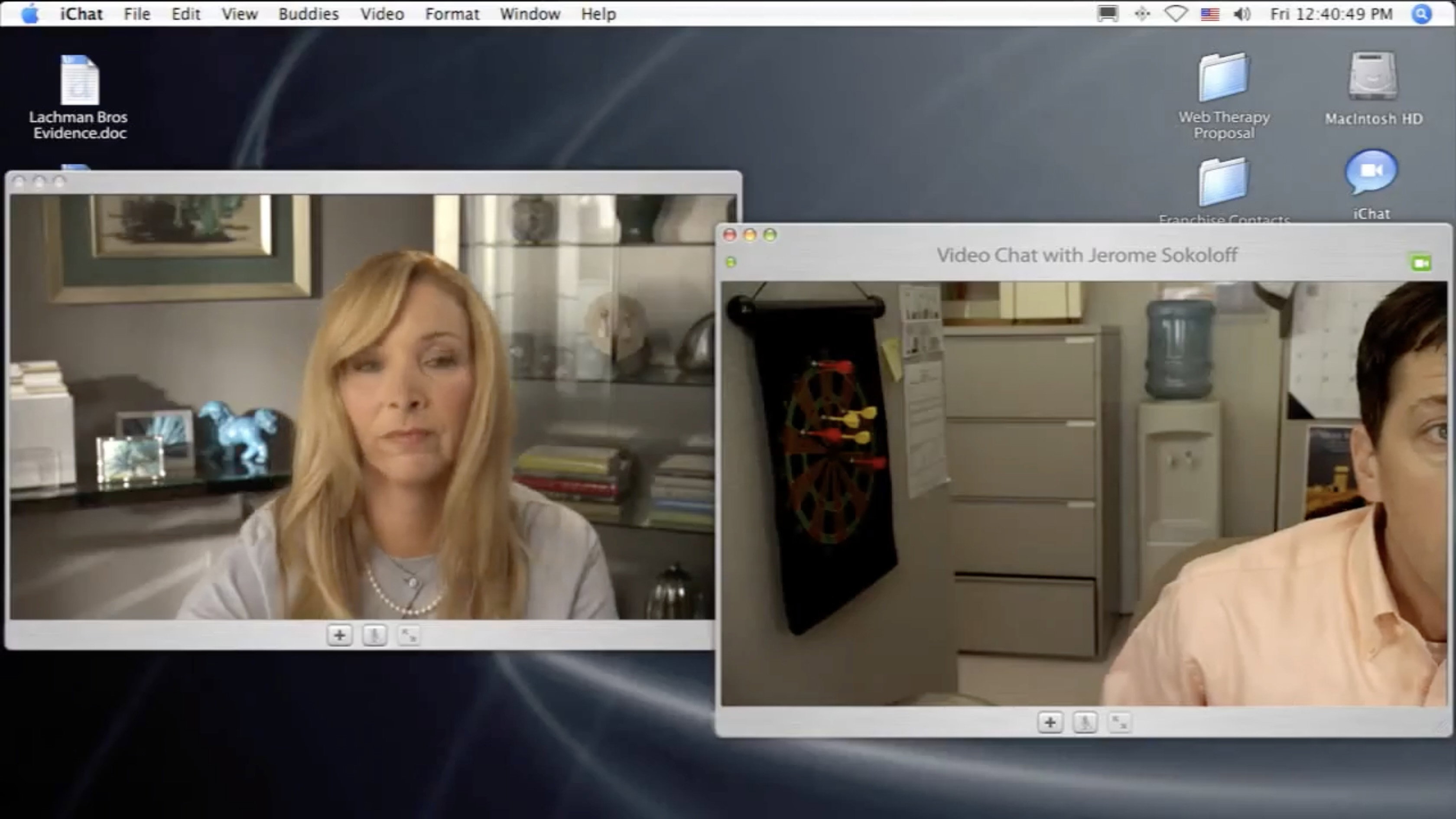
Task: Select the Web Therapy Proposal folder
Action: tap(1224, 96)
